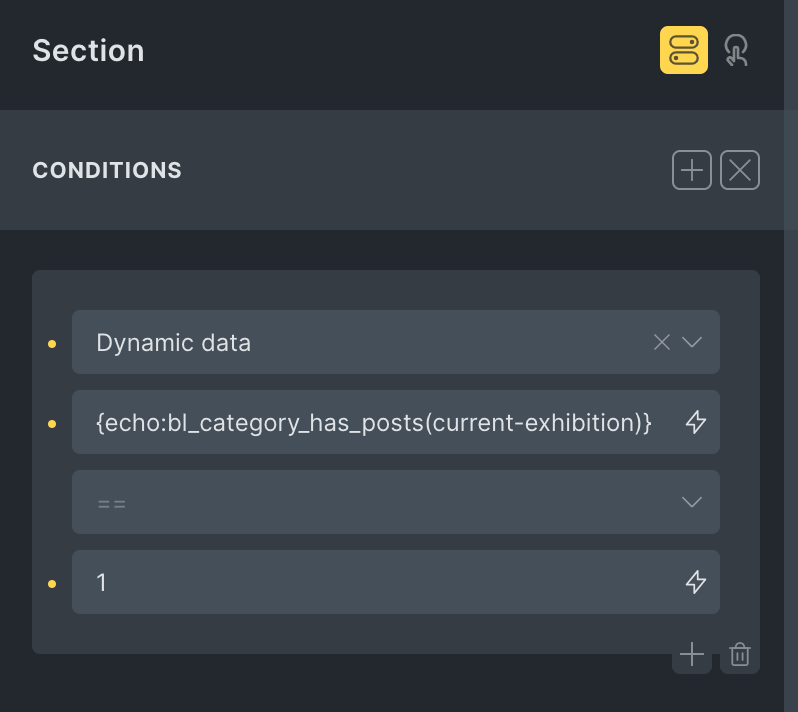Image resolution: width=798 pixels, height=712 pixels.
Task: Open the == comparison operator dropdown
Action: [380, 502]
